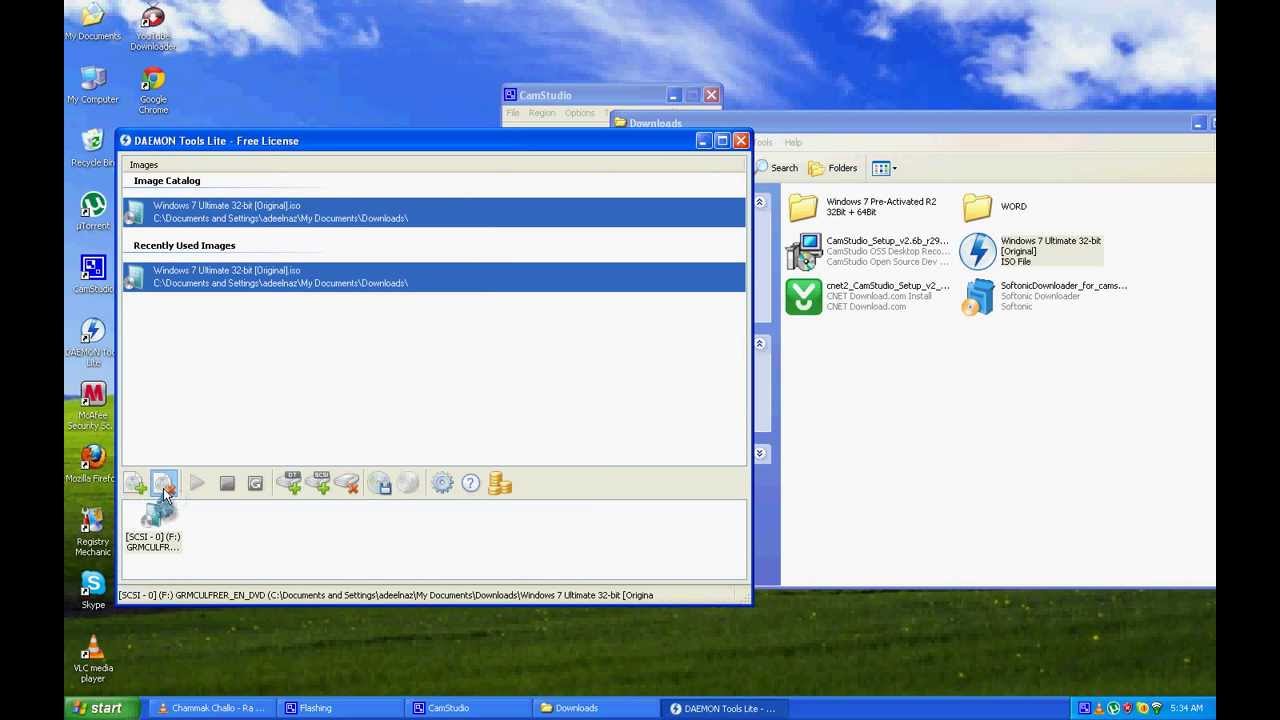The height and width of the screenshot is (720, 1280).
Task: Add a DT virtual drive
Action: click(x=289, y=483)
